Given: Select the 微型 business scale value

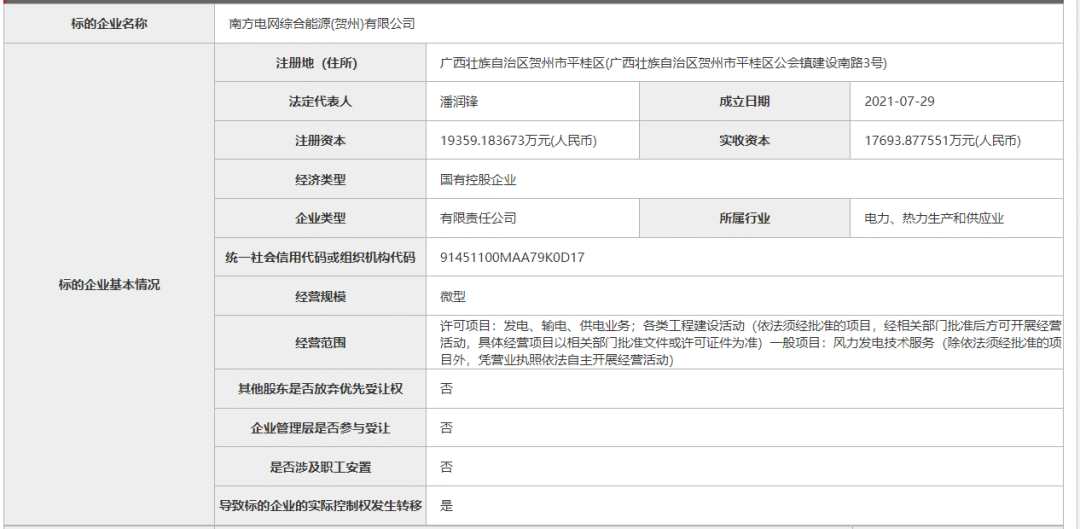Looking at the screenshot, I should coord(453,296).
